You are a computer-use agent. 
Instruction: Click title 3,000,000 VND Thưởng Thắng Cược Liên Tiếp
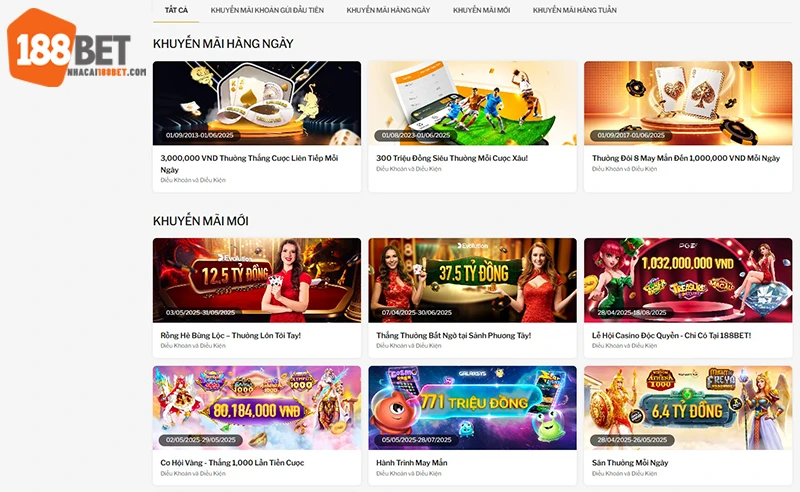[x=249, y=164]
